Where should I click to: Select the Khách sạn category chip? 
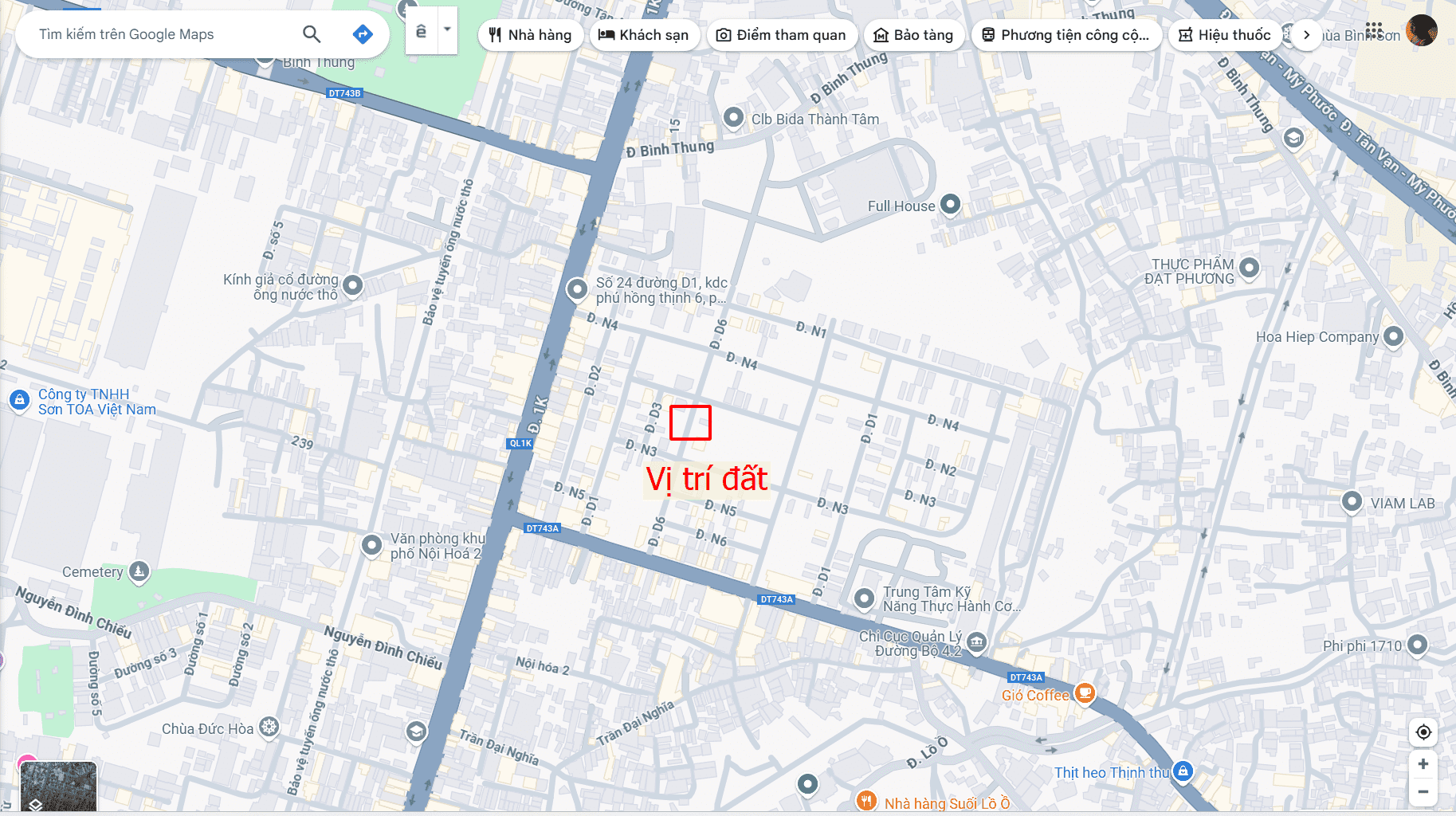(x=644, y=35)
